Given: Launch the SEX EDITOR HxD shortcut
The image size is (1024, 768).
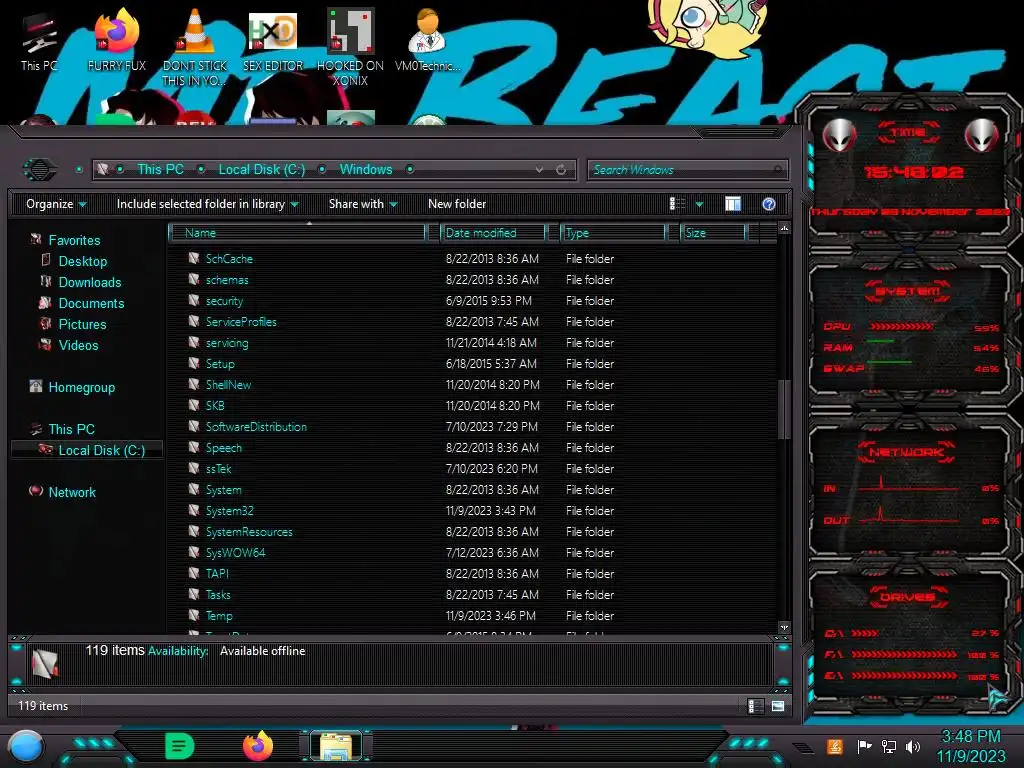Looking at the screenshot, I should click(x=273, y=40).
